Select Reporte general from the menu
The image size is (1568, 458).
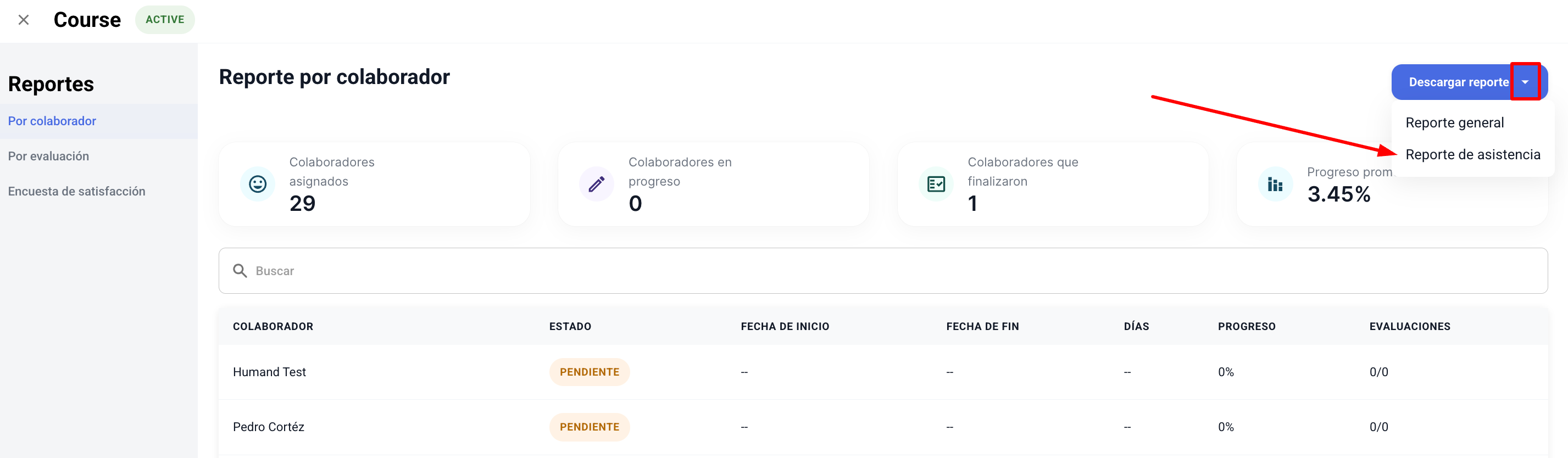click(1454, 123)
